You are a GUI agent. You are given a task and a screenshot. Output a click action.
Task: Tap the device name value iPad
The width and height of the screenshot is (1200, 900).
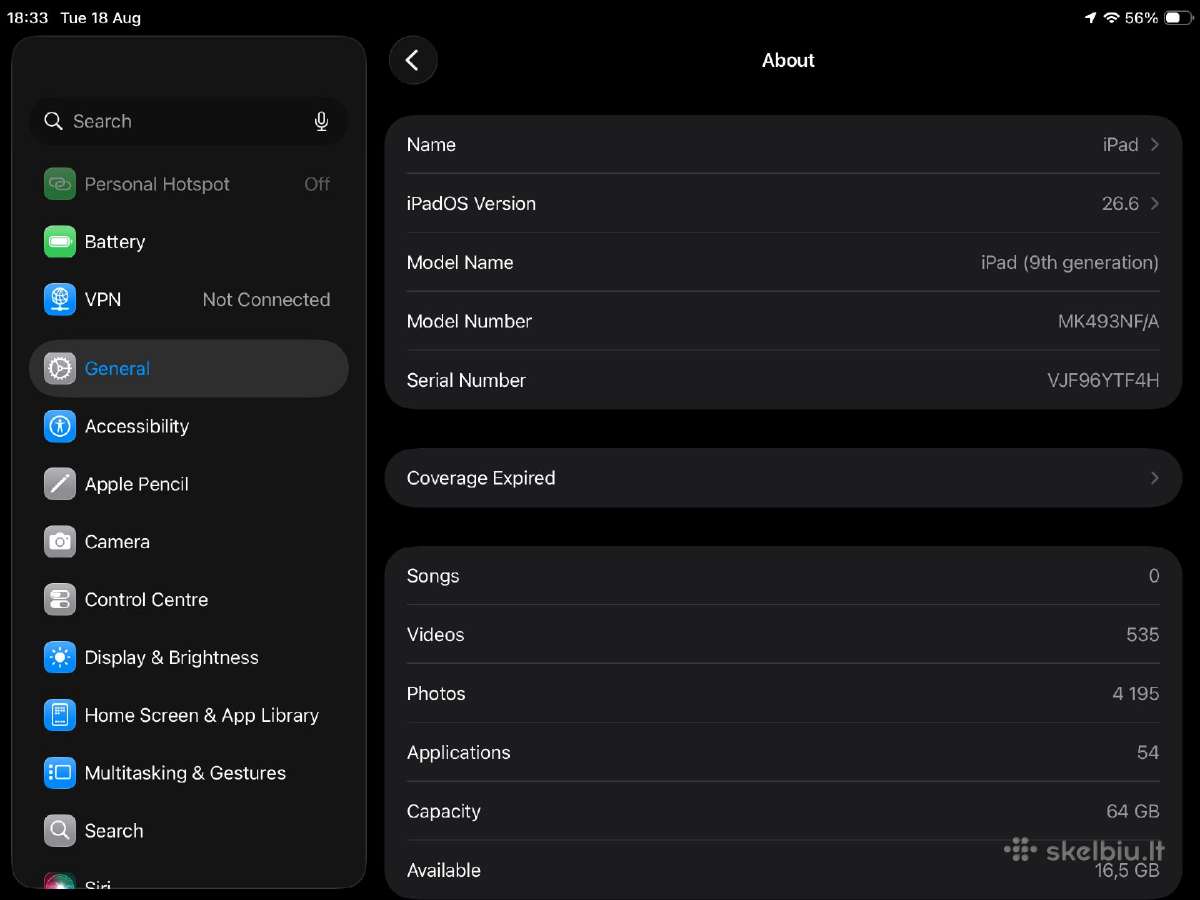tap(1120, 145)
